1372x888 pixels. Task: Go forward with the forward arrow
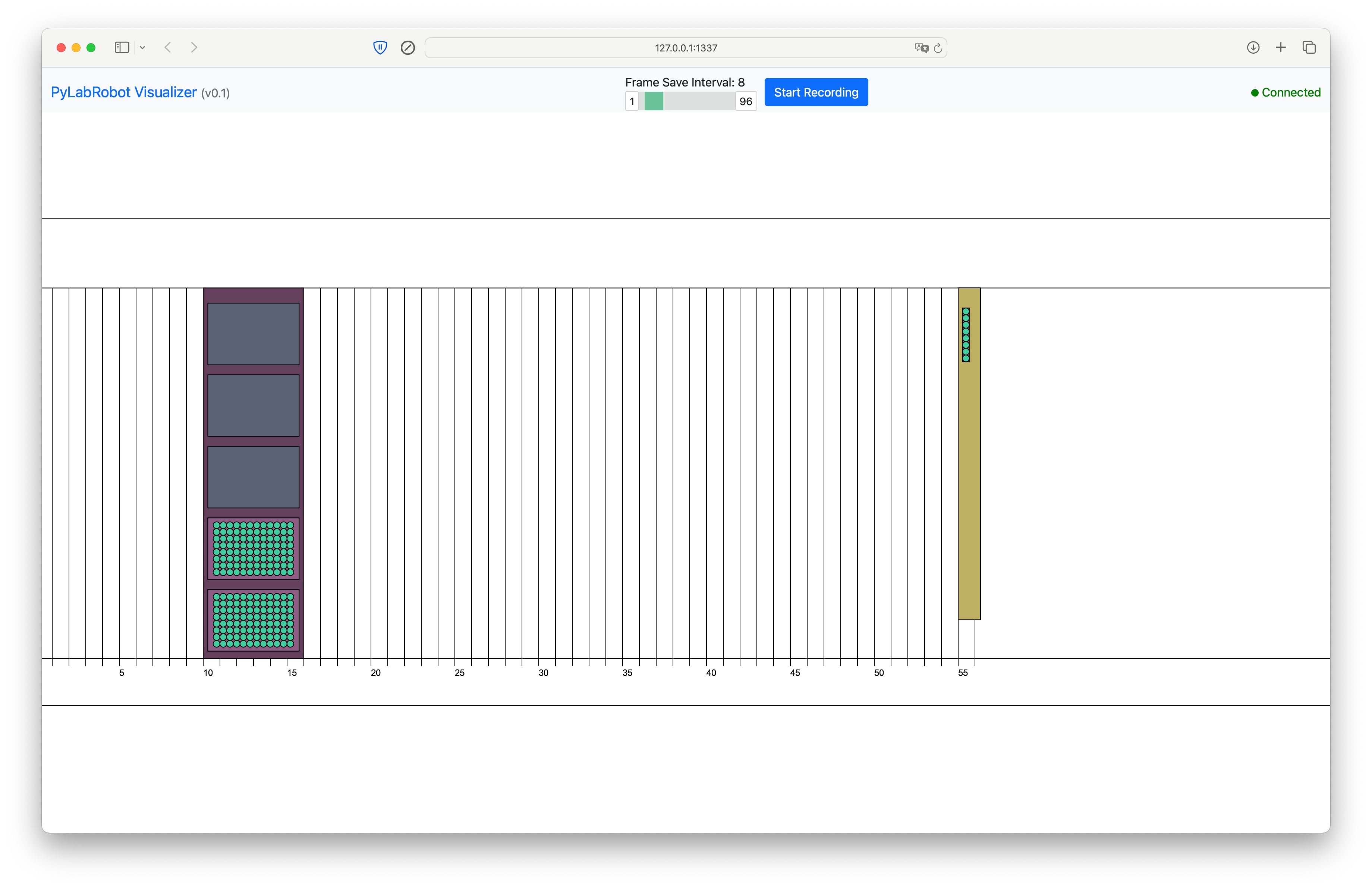pos(194,47)
